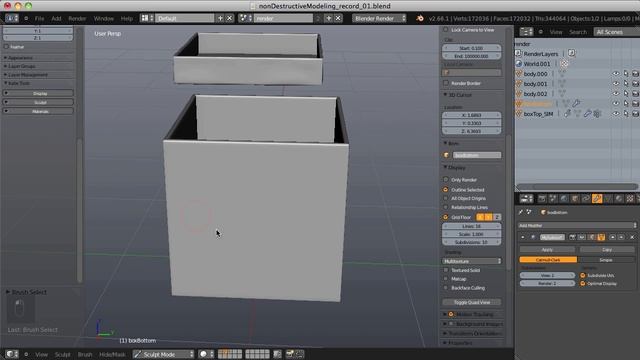This screenshot has height=360, width=640.
Task: Open the Help menu
Action: (x=127, y=18)
